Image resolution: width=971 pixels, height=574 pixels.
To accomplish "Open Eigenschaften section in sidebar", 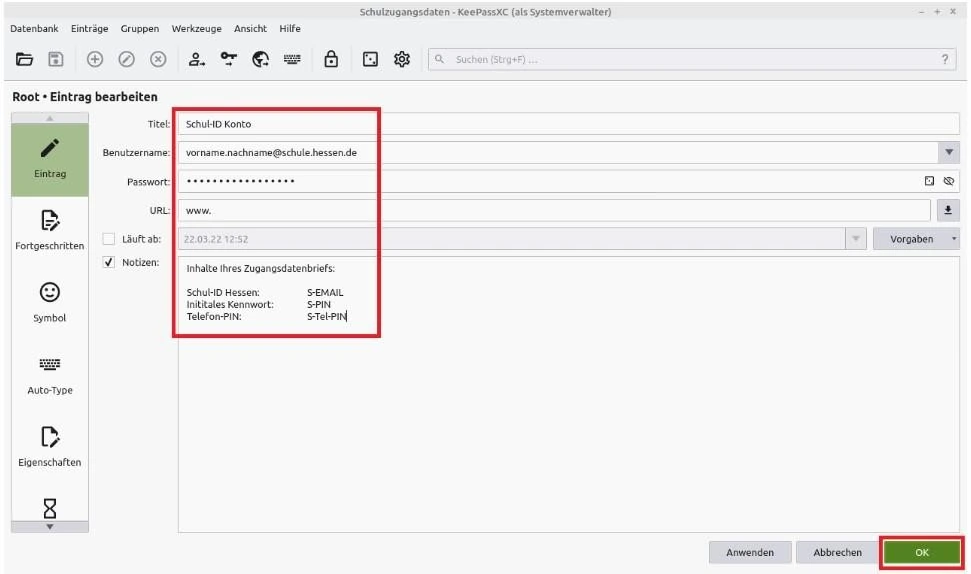I will click(x=50, y=446).
